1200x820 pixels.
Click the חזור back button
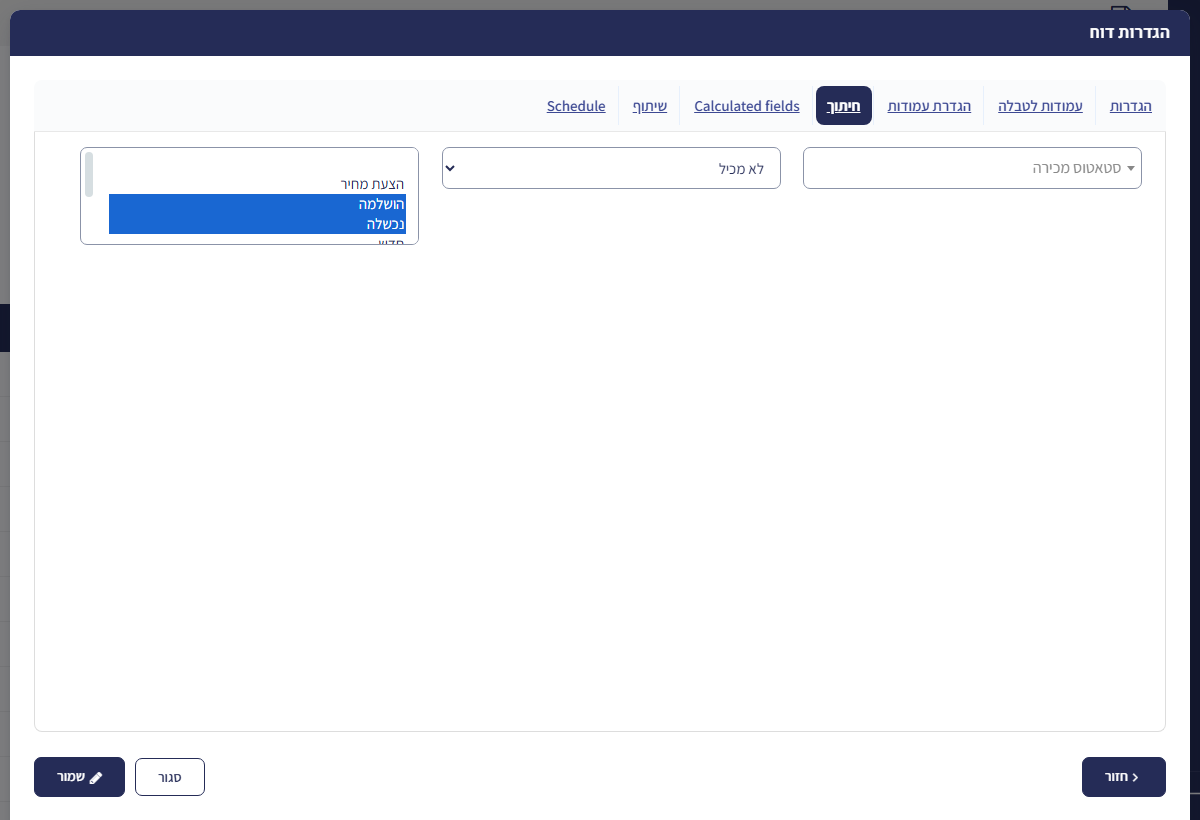point(1124,777)
